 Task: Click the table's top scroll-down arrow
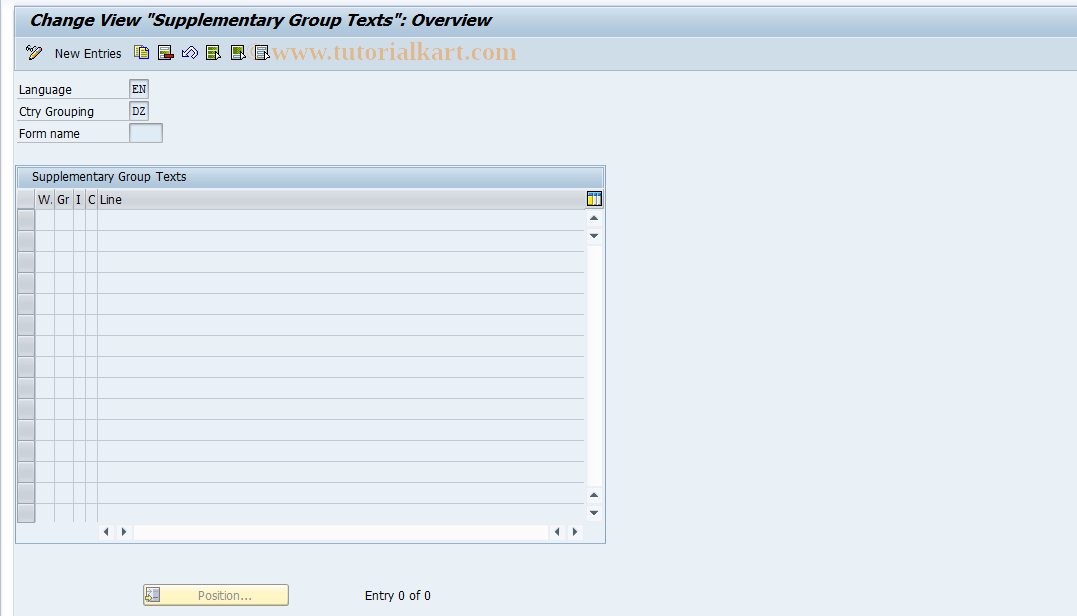tap(594, 236)
